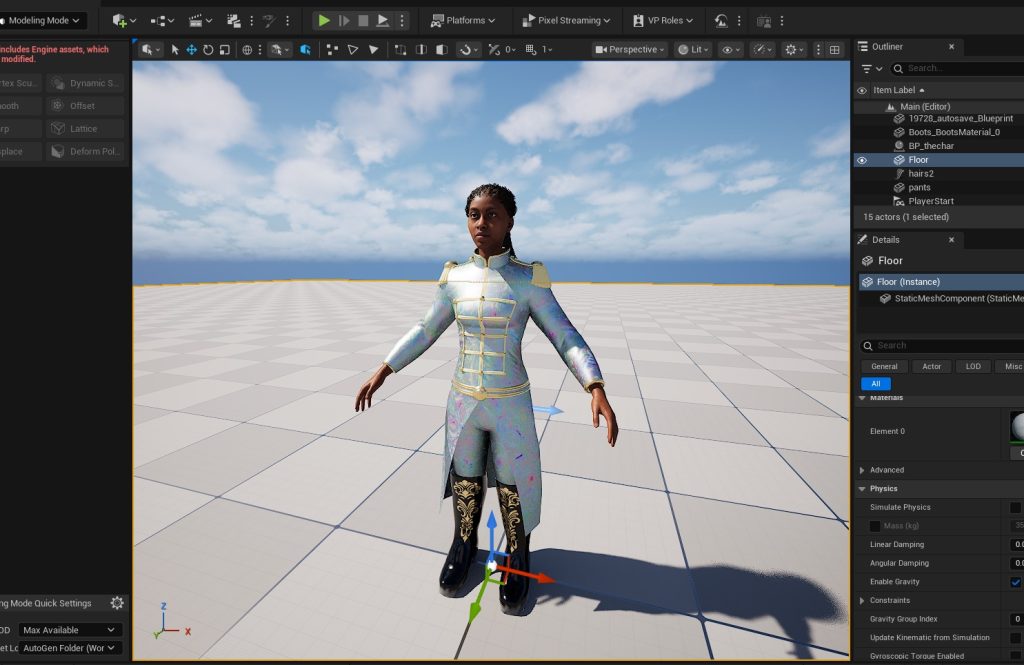Viewport: 1024px width, 665px height.
Task: Enable the Simulate Physics checkbox
Action: [x=1015, y=508]
